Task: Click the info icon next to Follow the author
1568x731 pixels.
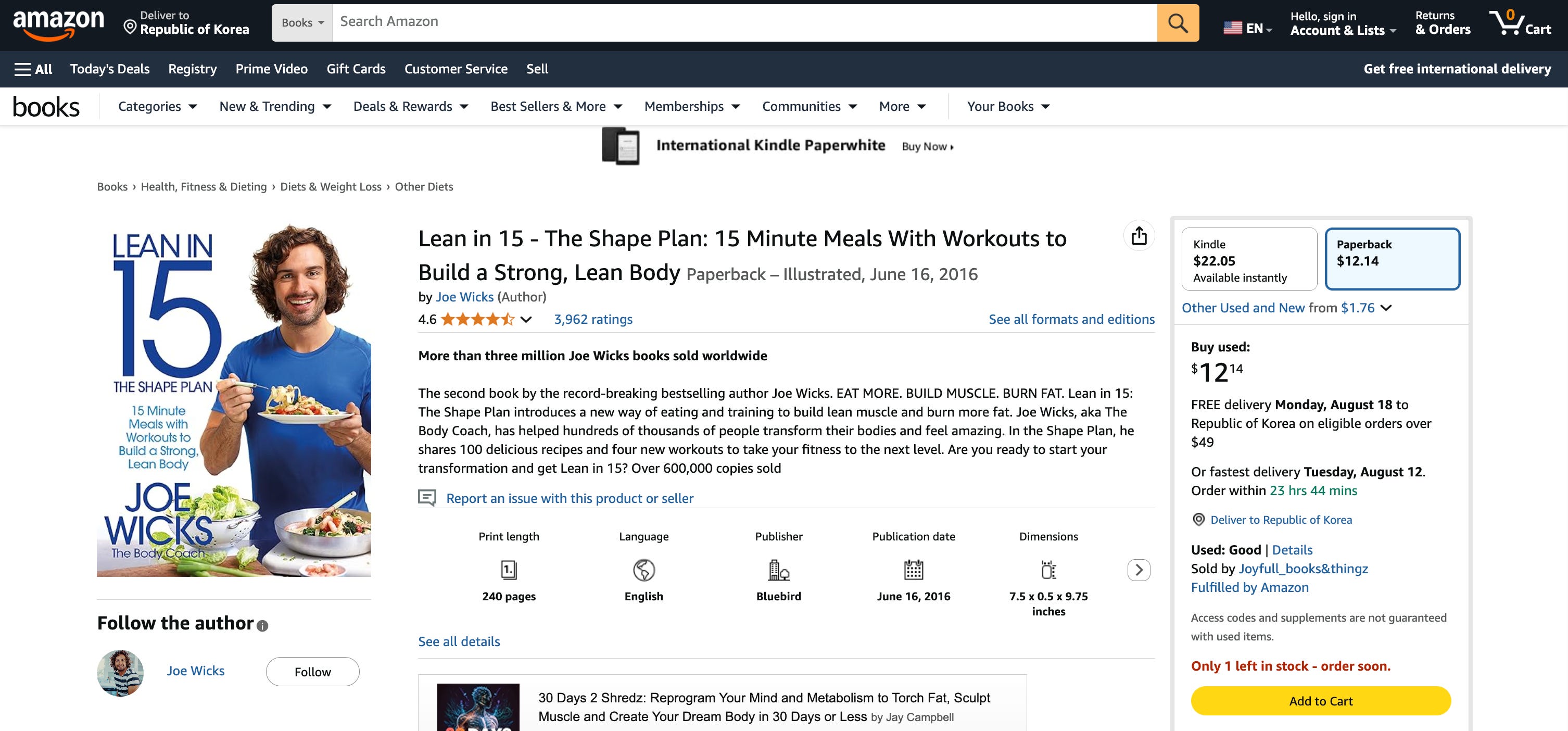Action: pyautogui.click(x=262, y=626)
